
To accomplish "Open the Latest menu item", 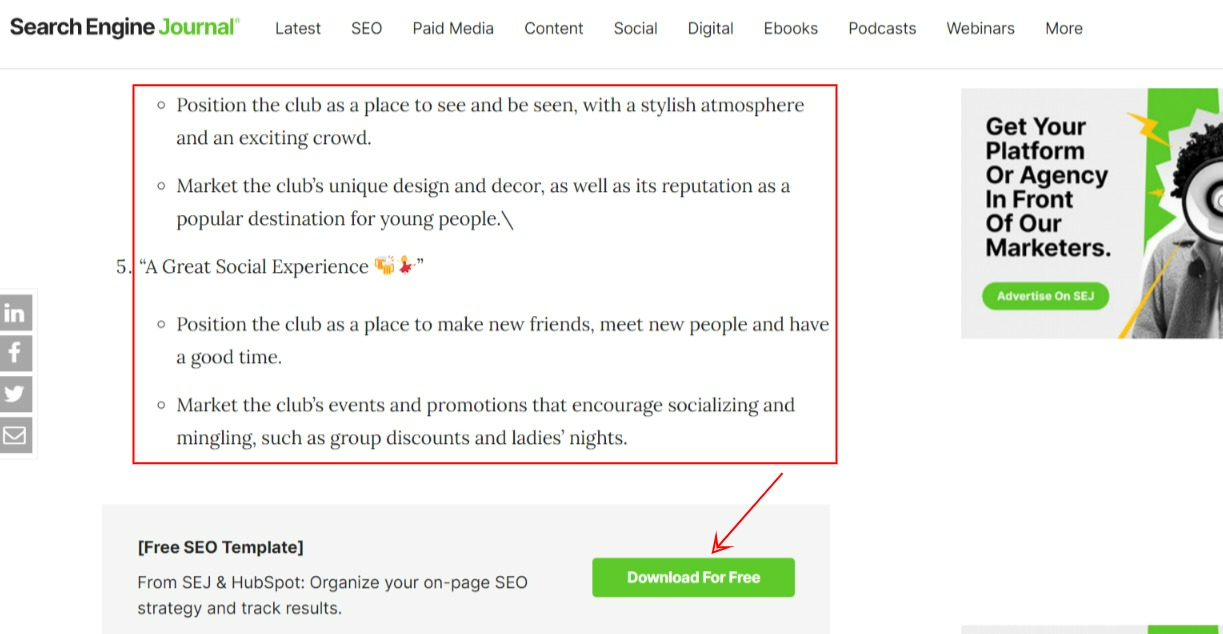I will pos(298,28).
